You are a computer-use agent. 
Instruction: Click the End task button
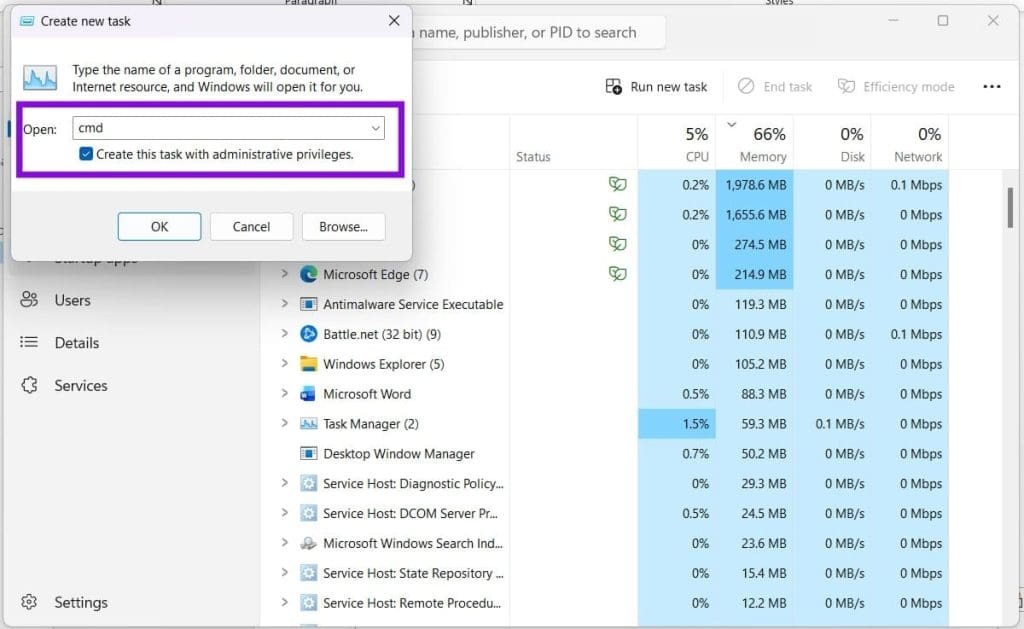point(775,86)
